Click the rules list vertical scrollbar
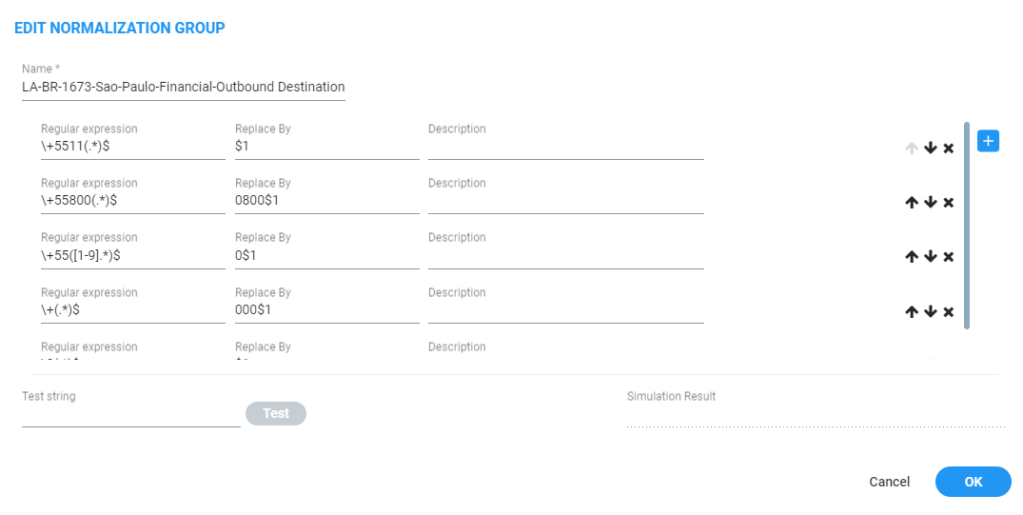 (967, 225)
